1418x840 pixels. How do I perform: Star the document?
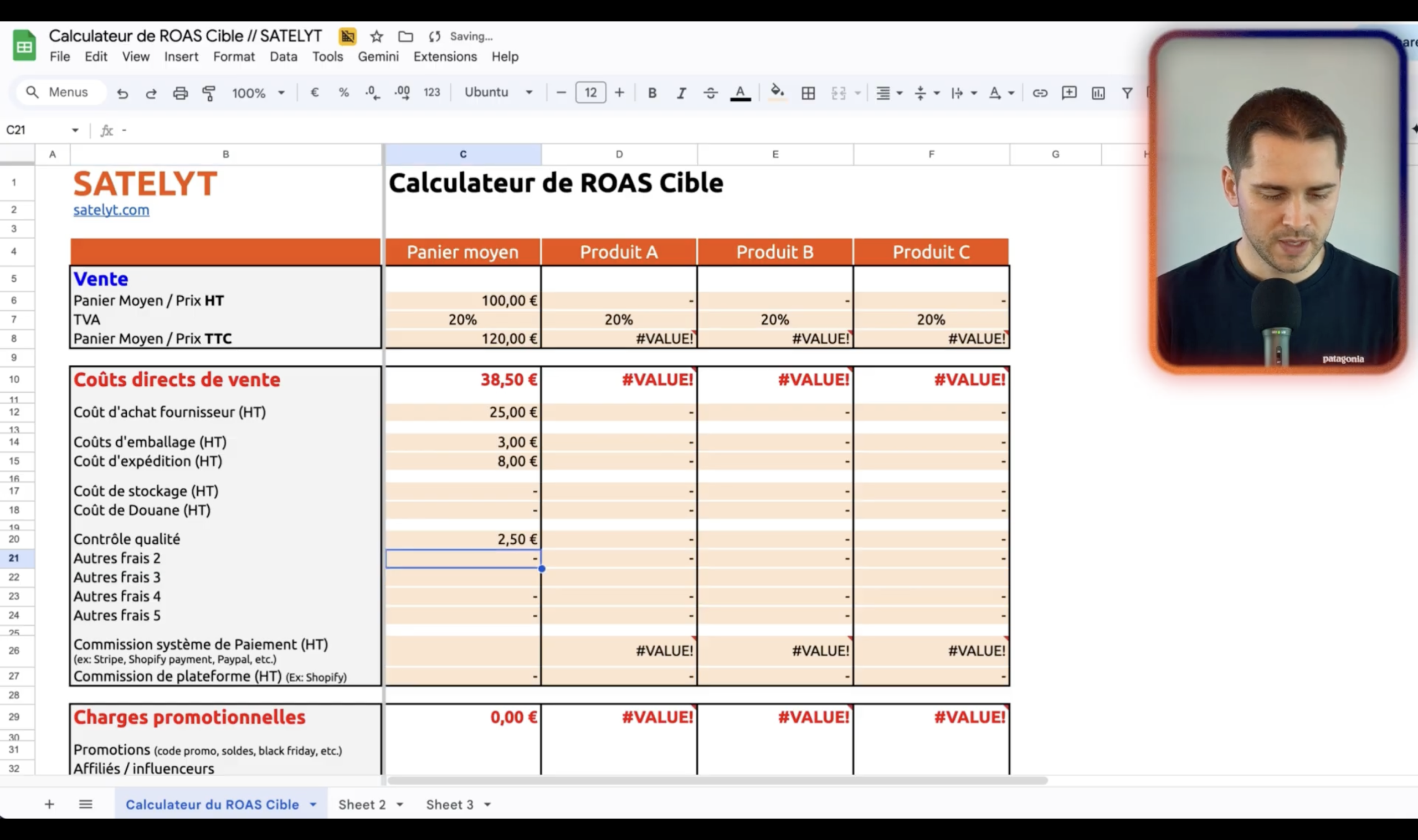377,37
